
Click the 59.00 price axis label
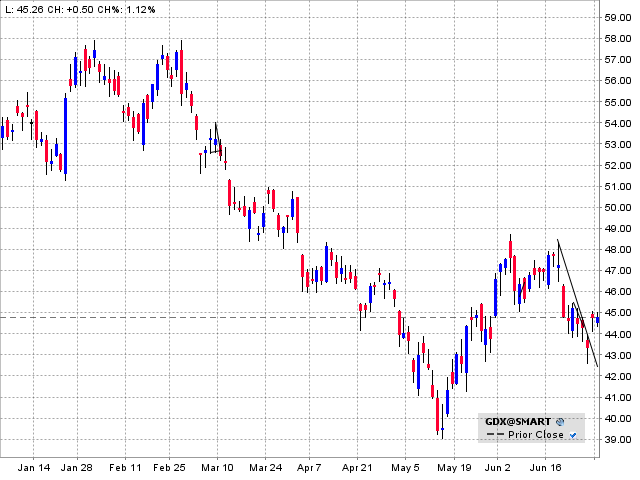pos(618,18)
